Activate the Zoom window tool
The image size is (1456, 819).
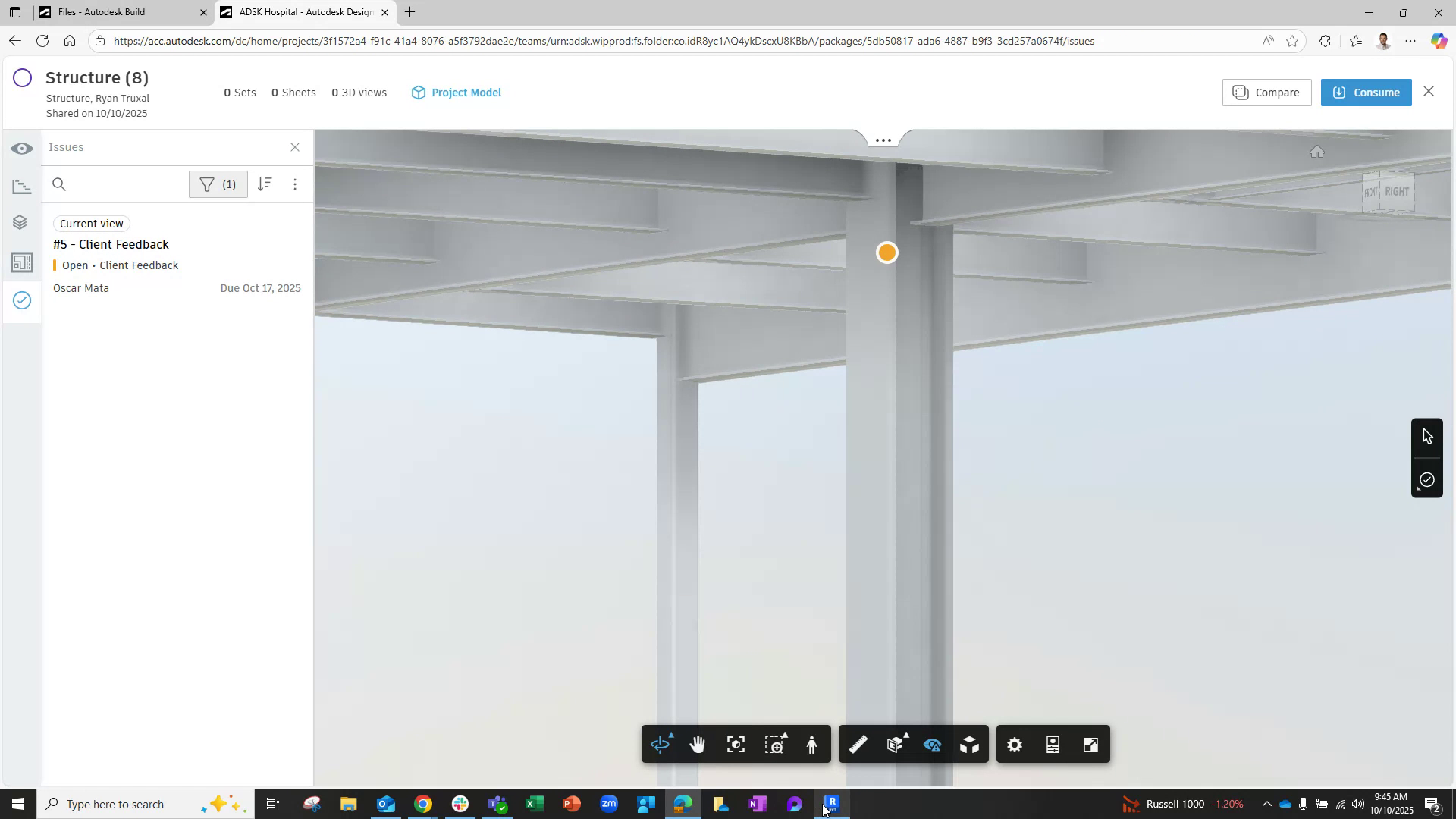[x=774, y=744]
